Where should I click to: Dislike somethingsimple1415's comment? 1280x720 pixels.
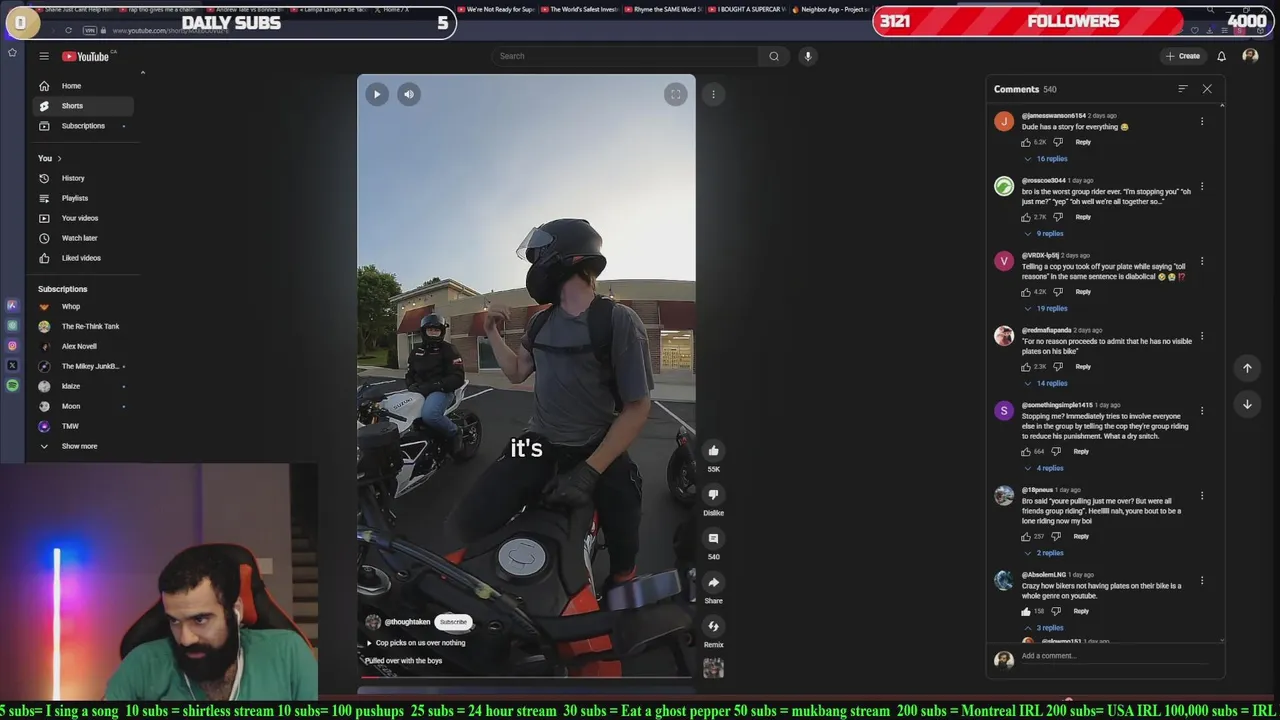tap(1056, 451)
